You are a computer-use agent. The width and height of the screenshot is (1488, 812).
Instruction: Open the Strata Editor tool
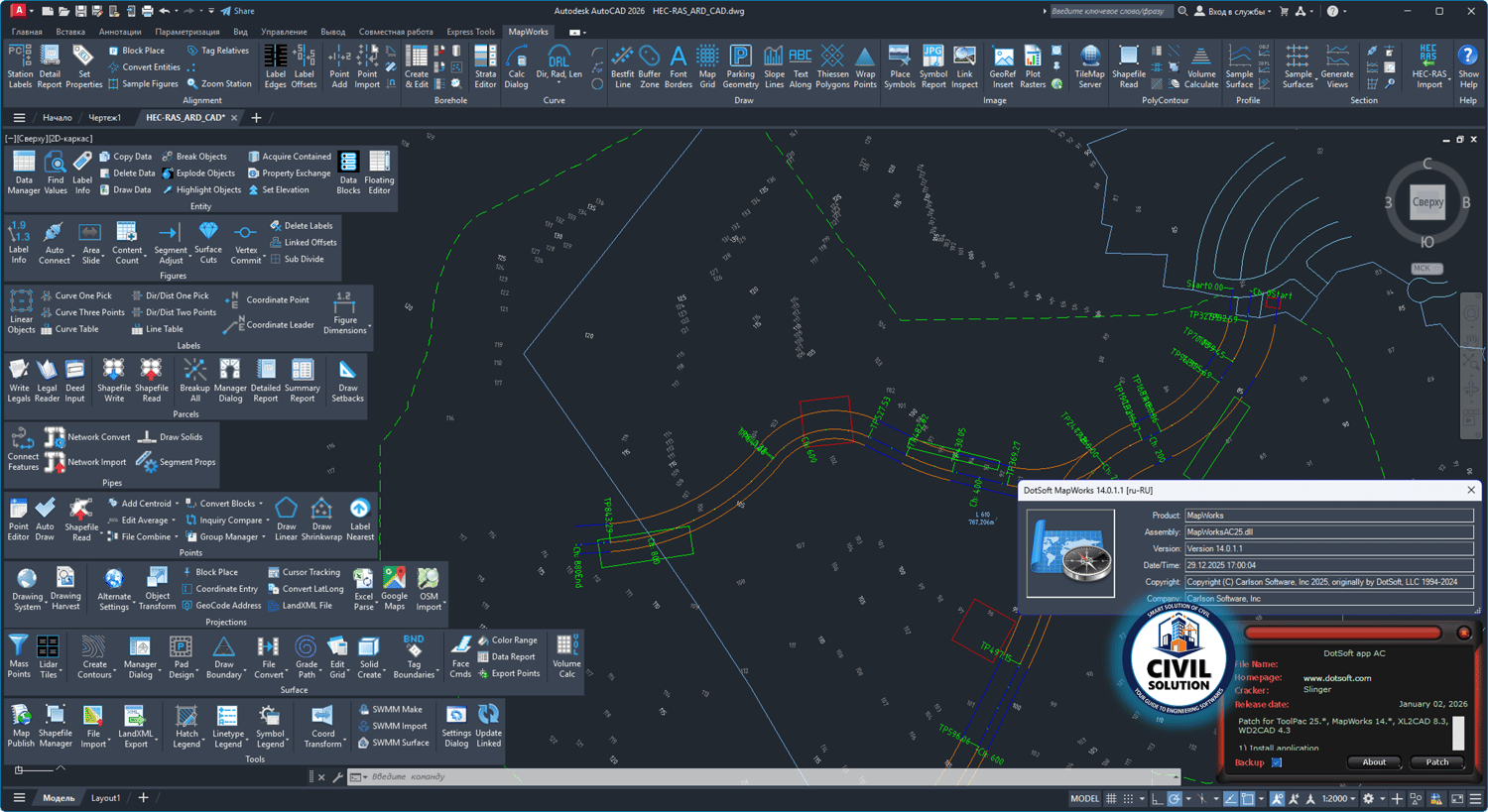tap(485, 66)
